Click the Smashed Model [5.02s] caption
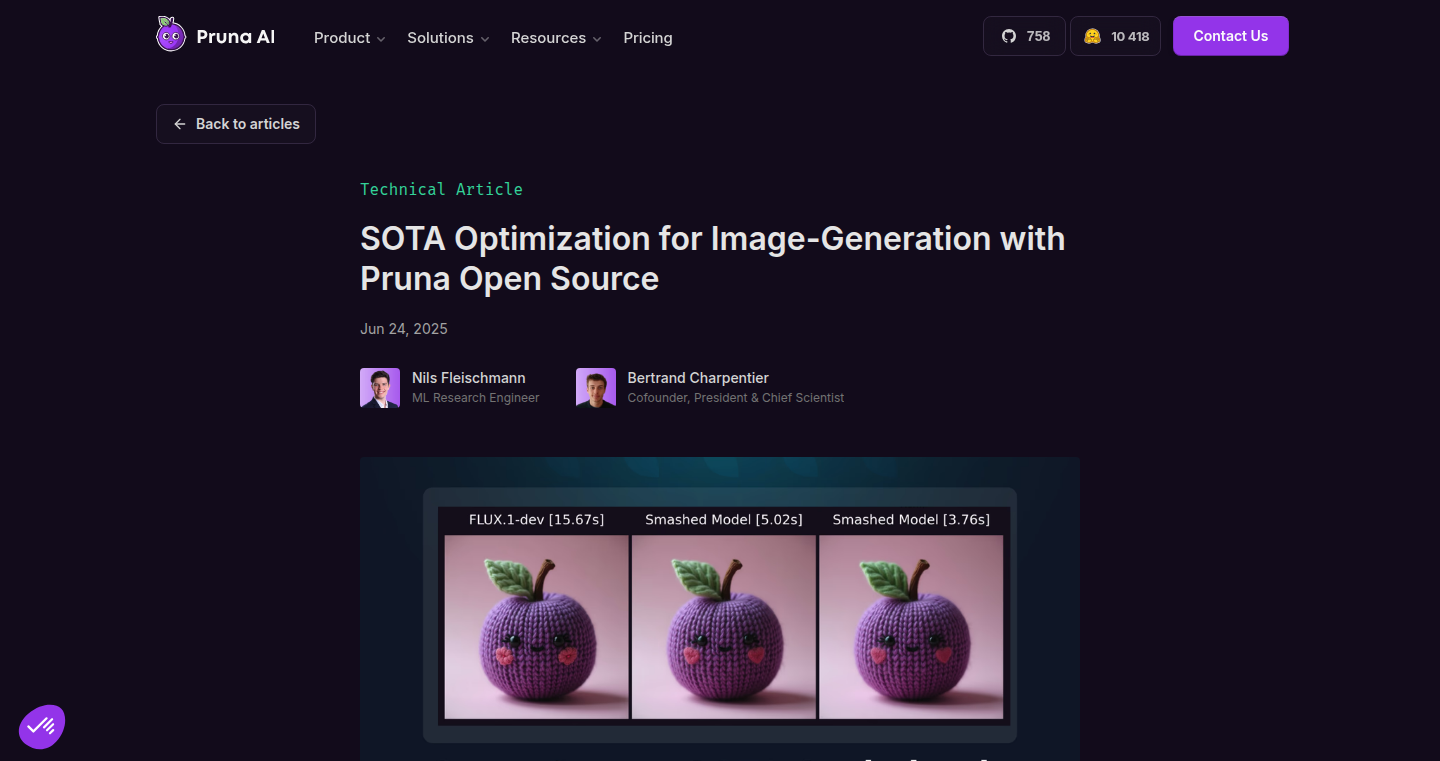The width and height of the screenshot is (1440, 761). click(x=724, y=520)
